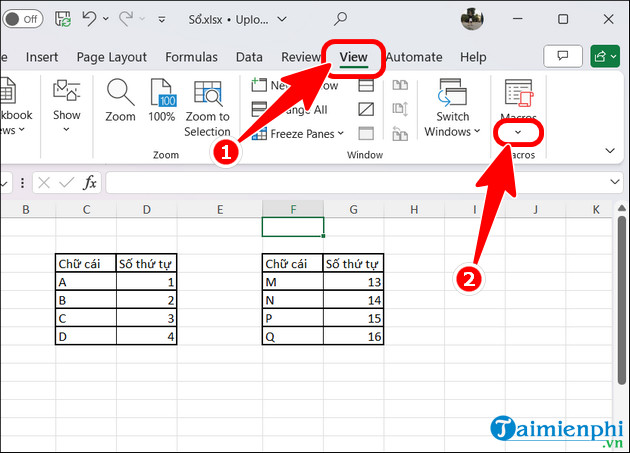The width and height of the screenshot is (630, 453).
Task: Click View Side by Side icon
Action: [x=400, y=85]
